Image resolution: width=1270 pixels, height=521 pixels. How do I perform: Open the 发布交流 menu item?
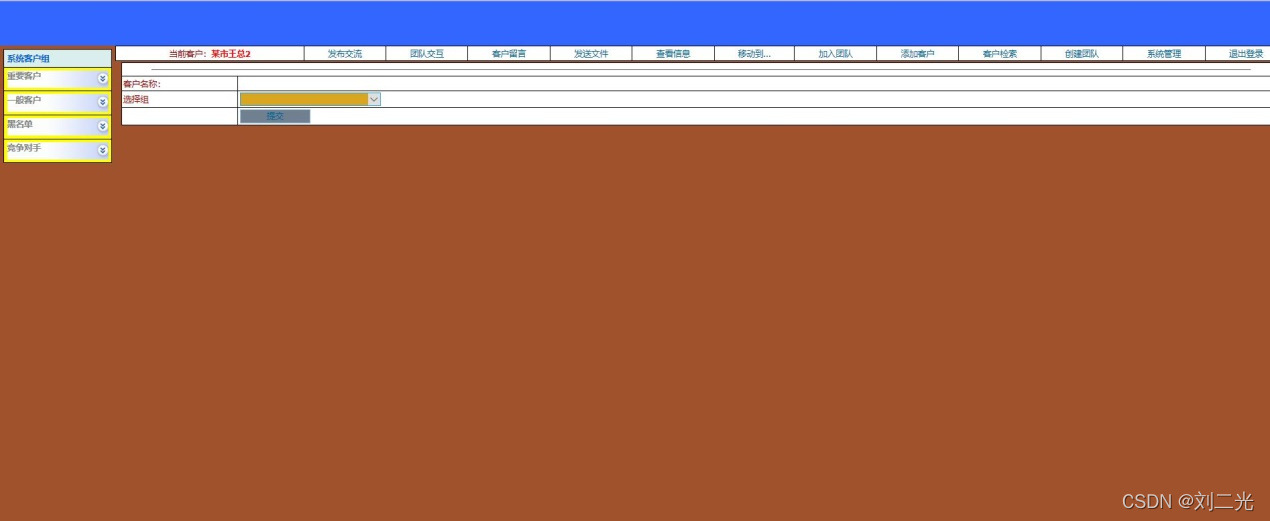click(345, 54)
